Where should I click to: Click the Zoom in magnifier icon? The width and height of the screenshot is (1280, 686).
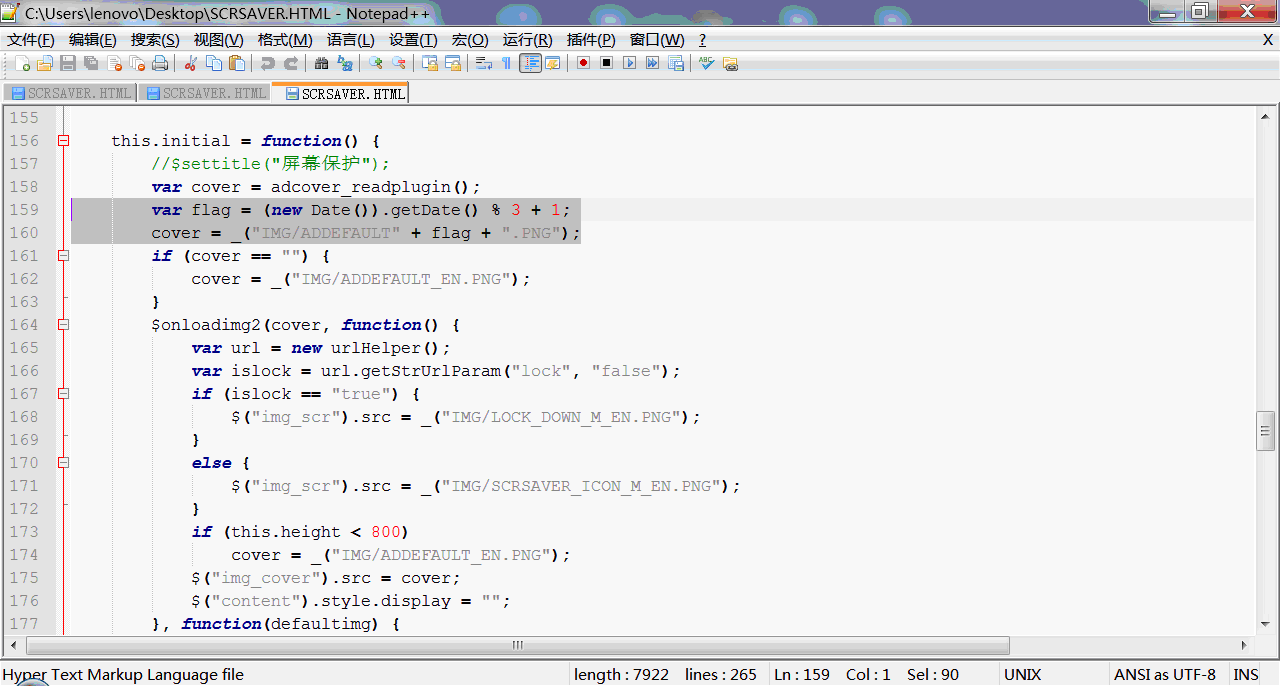point(376,63)
